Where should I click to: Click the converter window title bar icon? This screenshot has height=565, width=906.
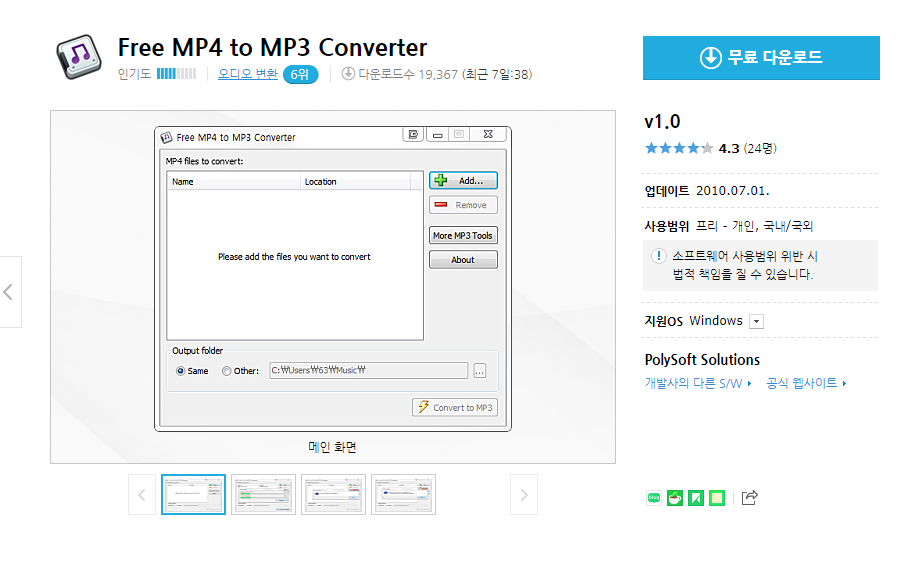[x=166, y=137]
